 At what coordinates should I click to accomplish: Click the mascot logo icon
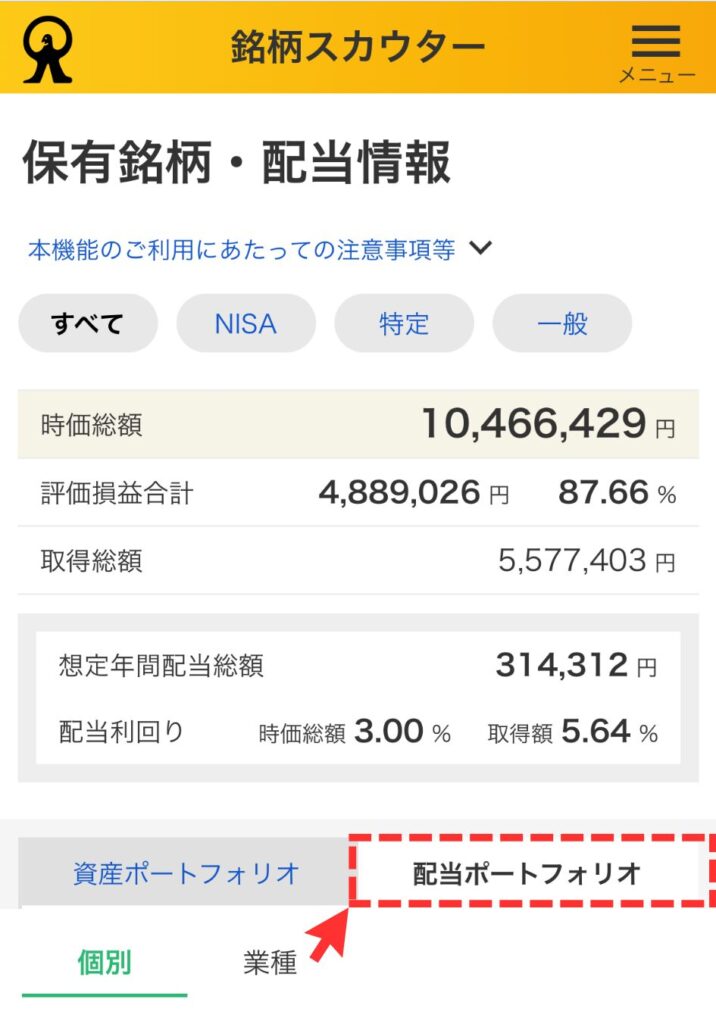(x=47, y=48)
